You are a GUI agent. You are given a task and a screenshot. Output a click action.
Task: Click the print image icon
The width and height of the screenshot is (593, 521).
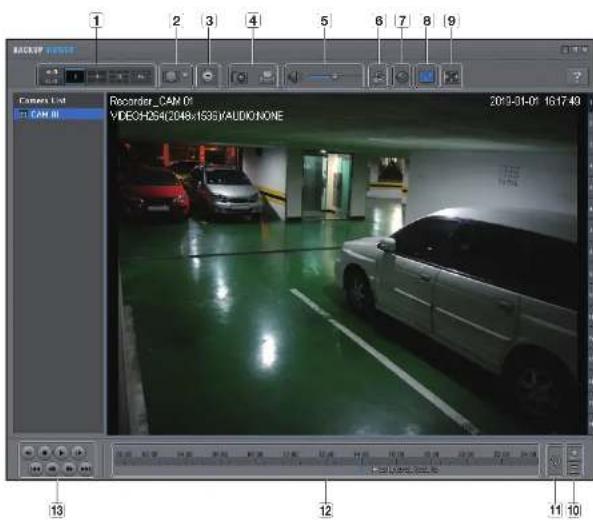click(267, 77)
